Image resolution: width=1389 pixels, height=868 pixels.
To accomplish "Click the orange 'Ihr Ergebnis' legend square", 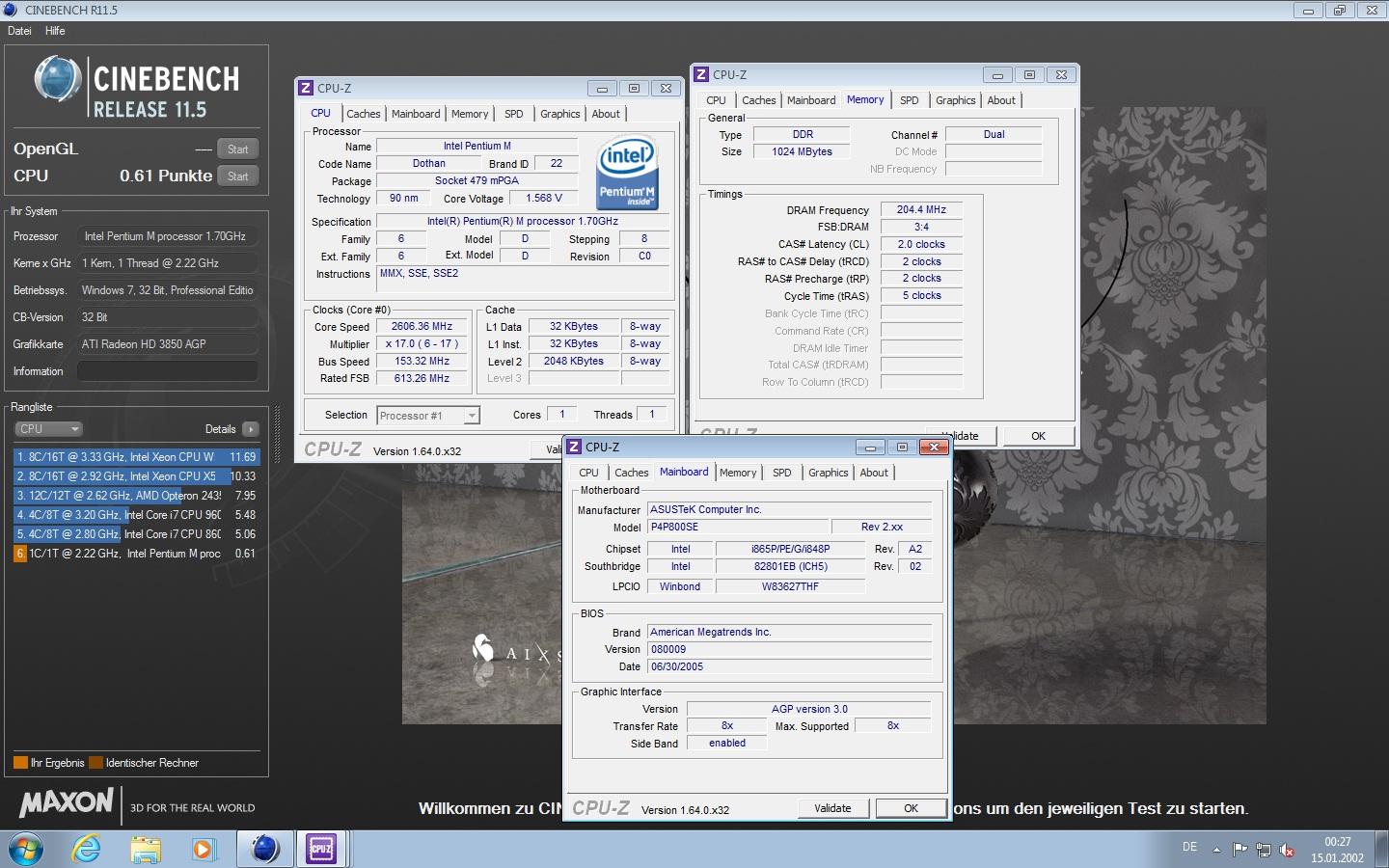I will point(20,763).
